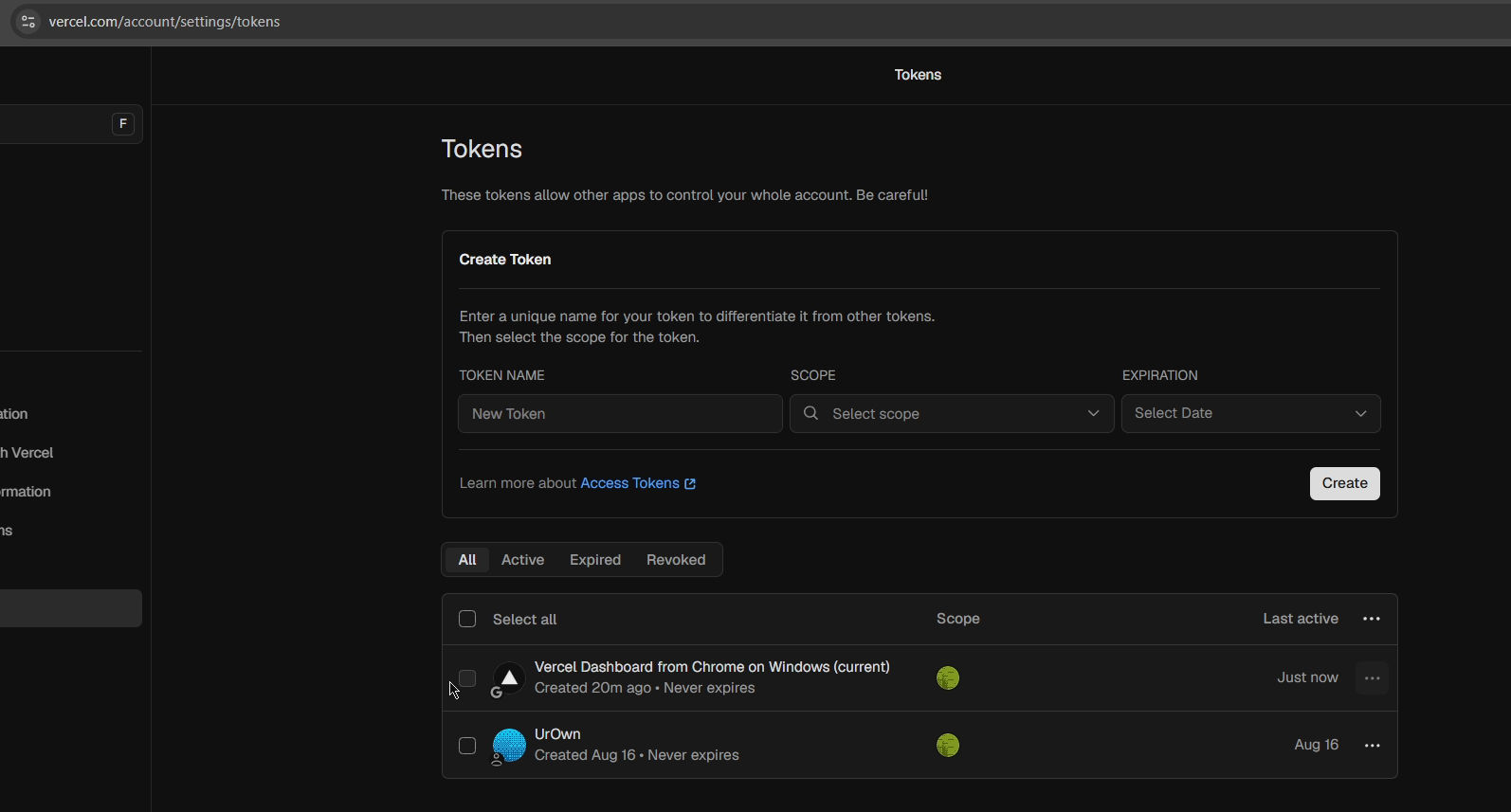This screenshot has width=1511, height=812.
Task: Click the Tokens title in top bar
Action: (x=918, y=75)
